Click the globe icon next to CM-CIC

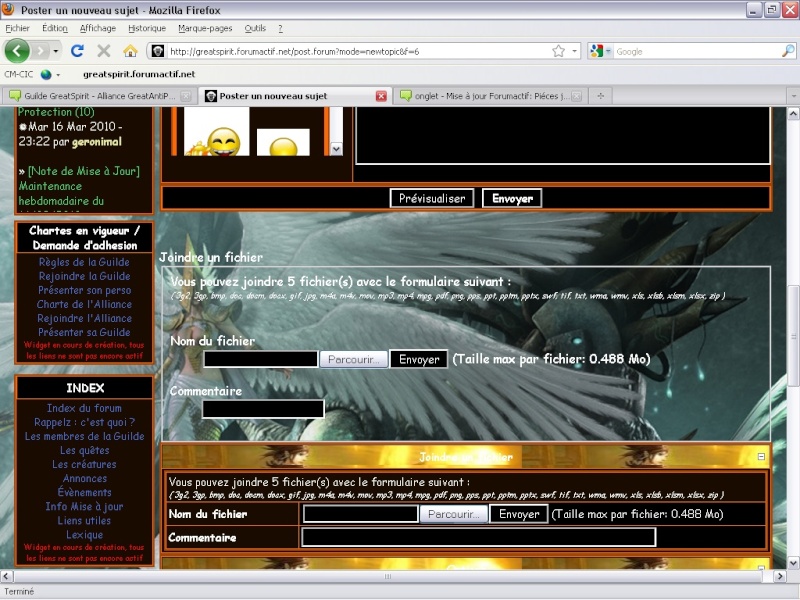coord(46,74)
